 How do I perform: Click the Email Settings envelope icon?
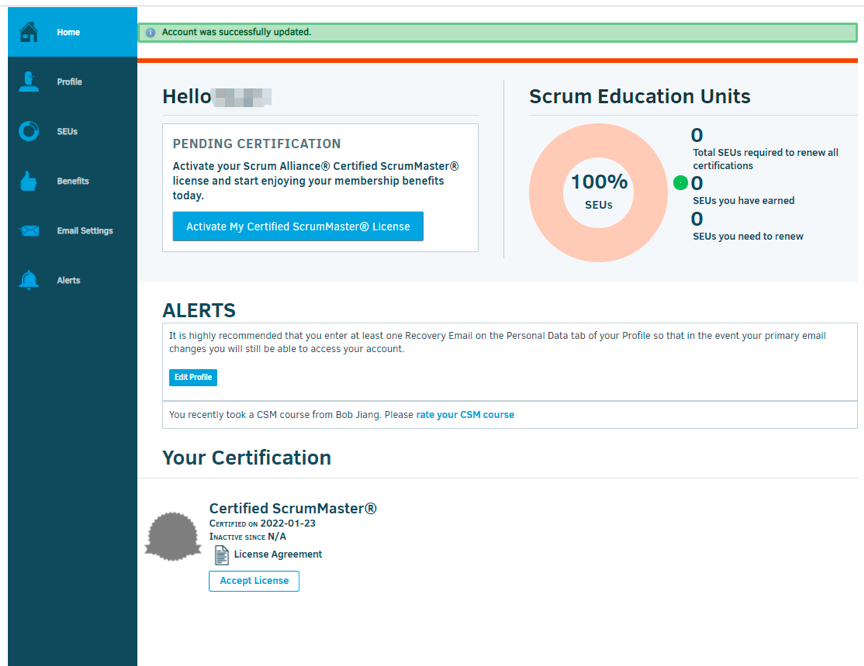tap(29, 231)
